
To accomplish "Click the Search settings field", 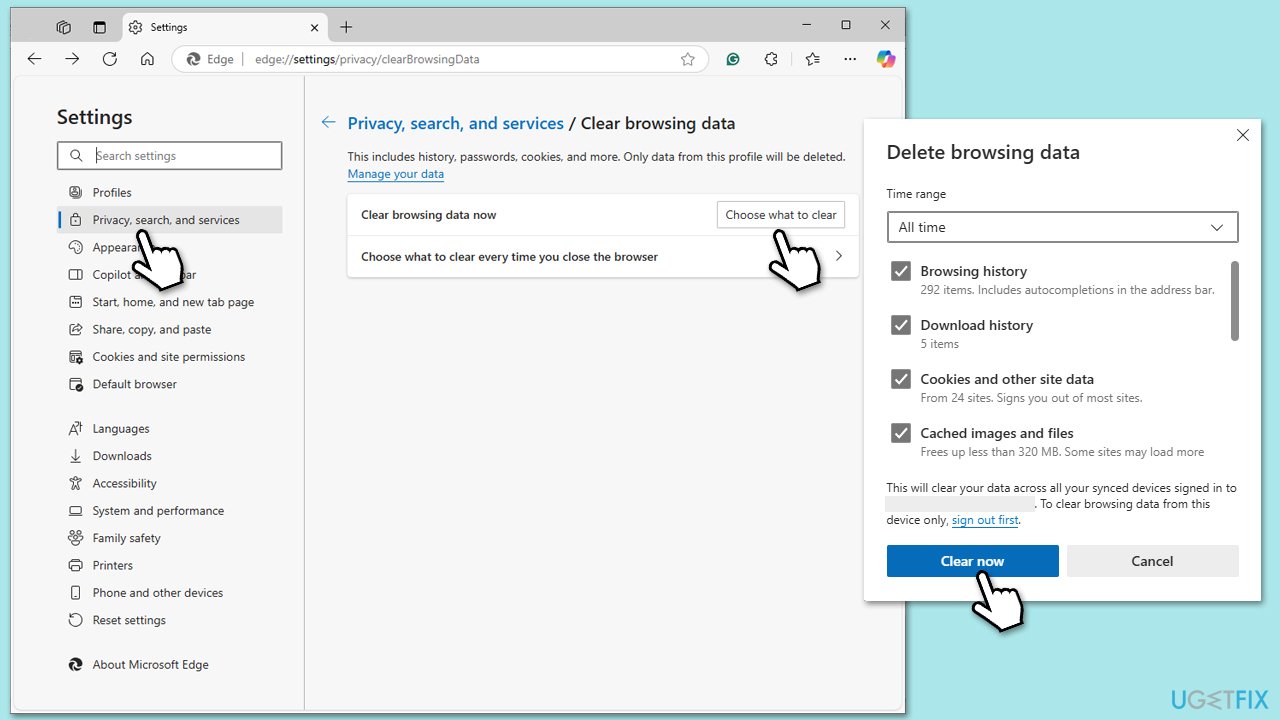I will [170, 156].
